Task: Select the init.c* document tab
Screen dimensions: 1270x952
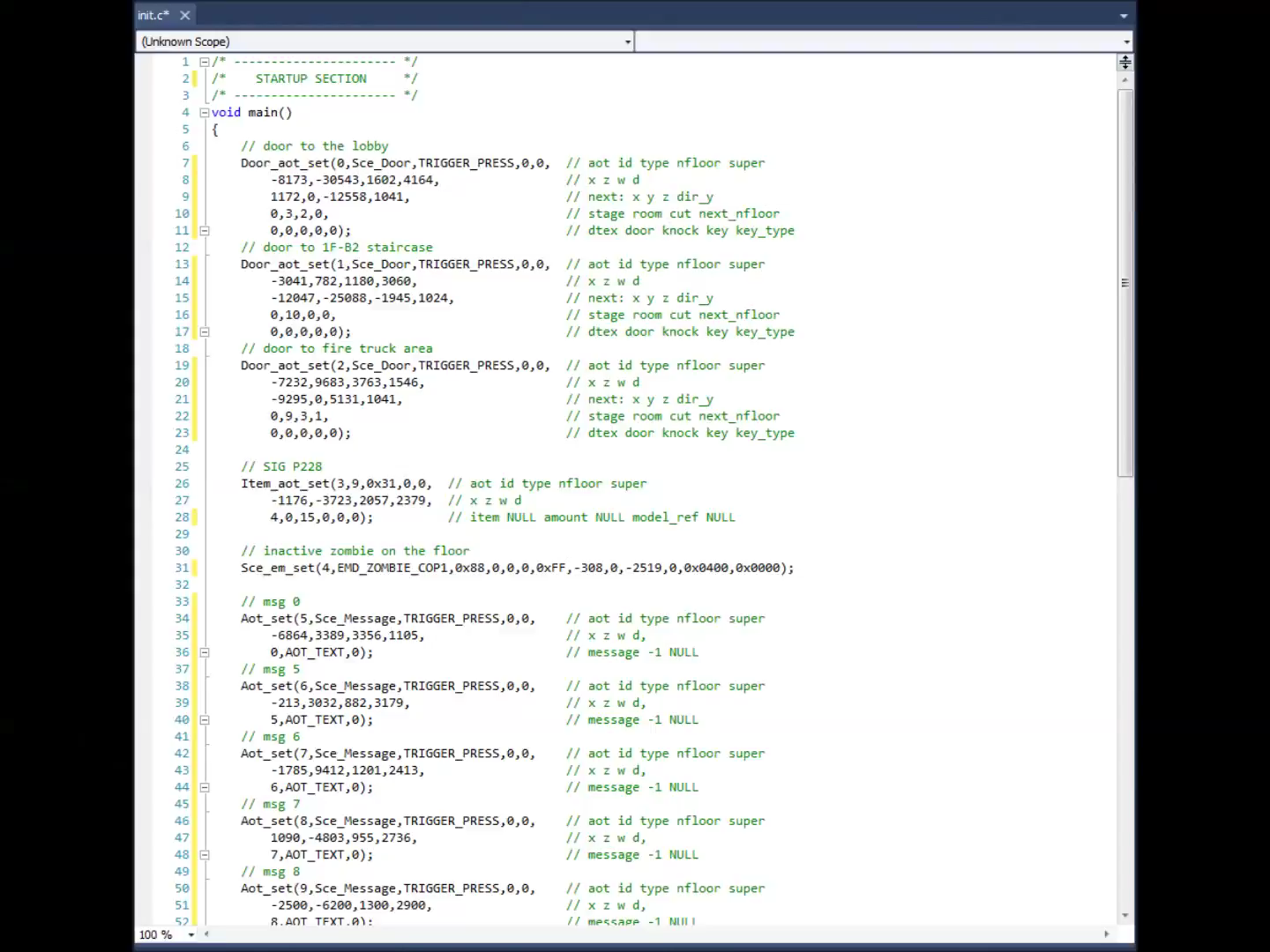Action: tap(153, 15)
